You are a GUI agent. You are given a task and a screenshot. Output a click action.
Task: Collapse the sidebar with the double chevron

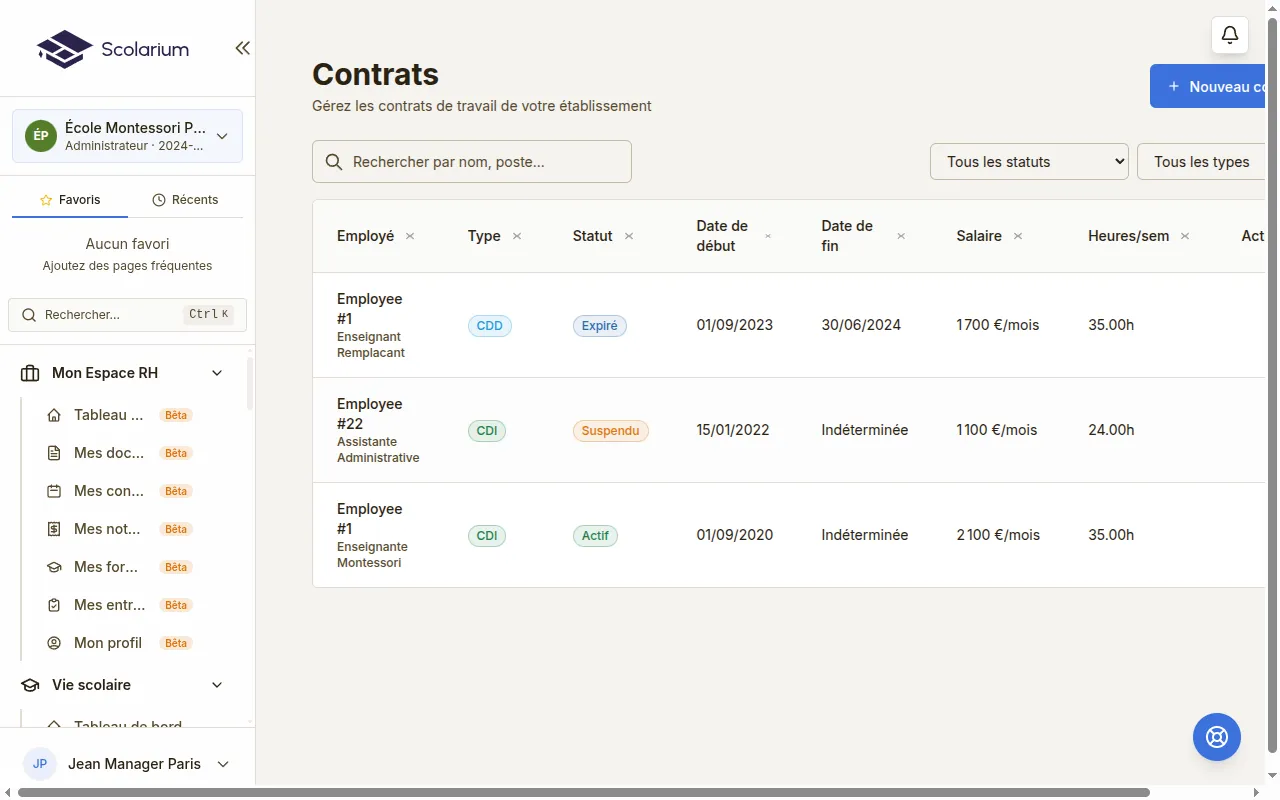(x=242, y=48)
